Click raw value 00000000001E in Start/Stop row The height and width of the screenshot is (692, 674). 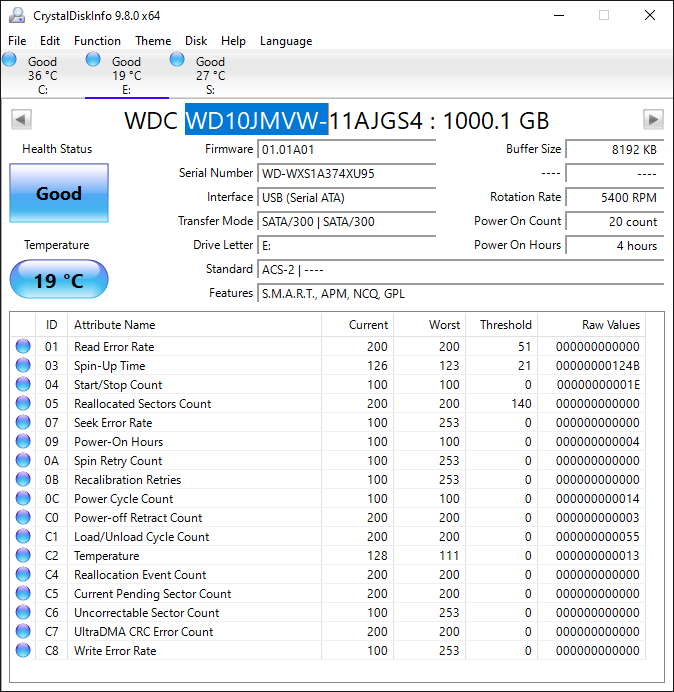click(x=598, y=385)
